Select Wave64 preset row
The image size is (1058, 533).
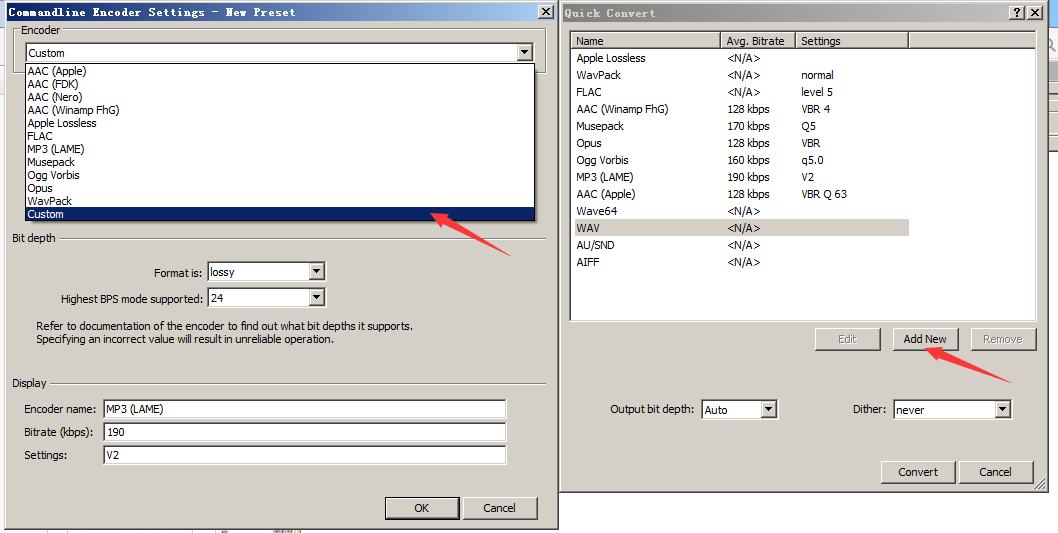tap(742, 211)
